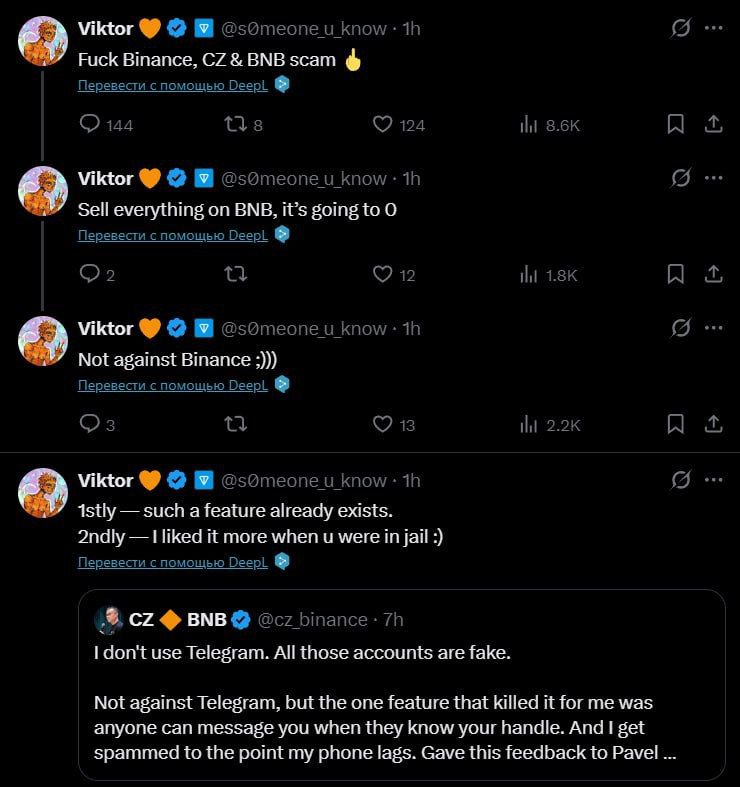This screenshot has width=740, height=787.
Task: View analytics showing 8.6K views
Action: click(530, 125)
